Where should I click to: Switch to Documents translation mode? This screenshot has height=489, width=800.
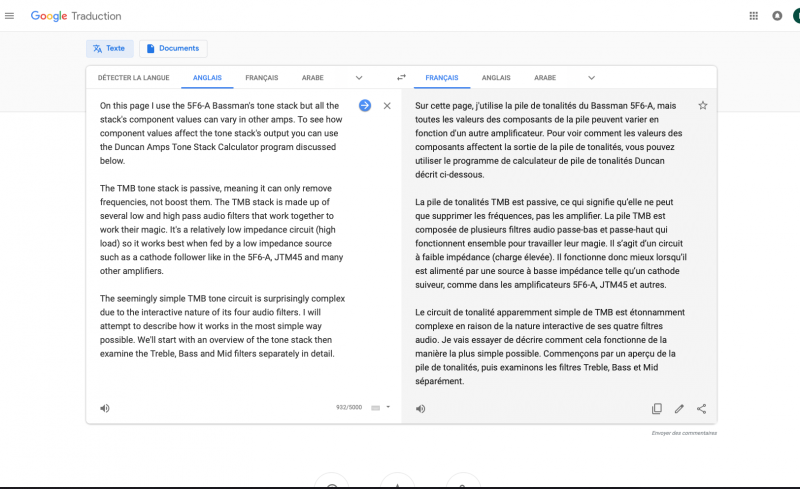pyautogui.click(x=173, y=48)
